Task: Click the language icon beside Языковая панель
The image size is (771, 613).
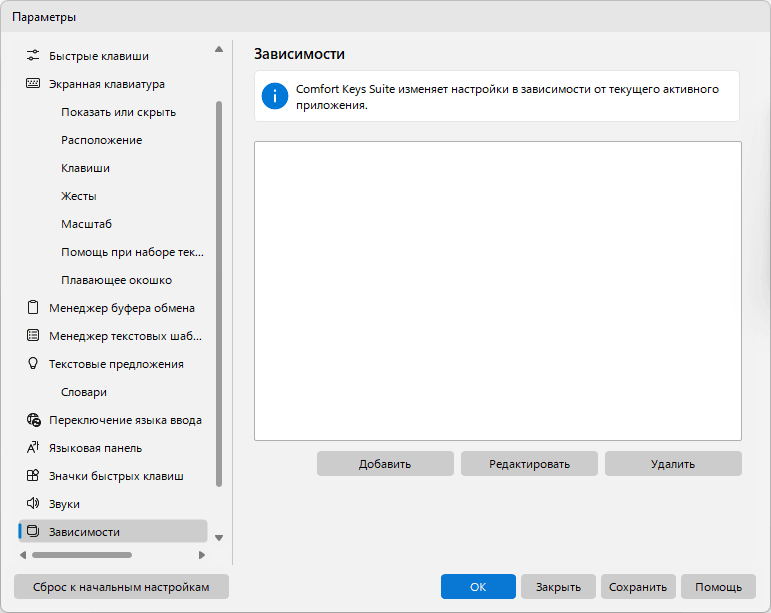Action: click(33, 447)
